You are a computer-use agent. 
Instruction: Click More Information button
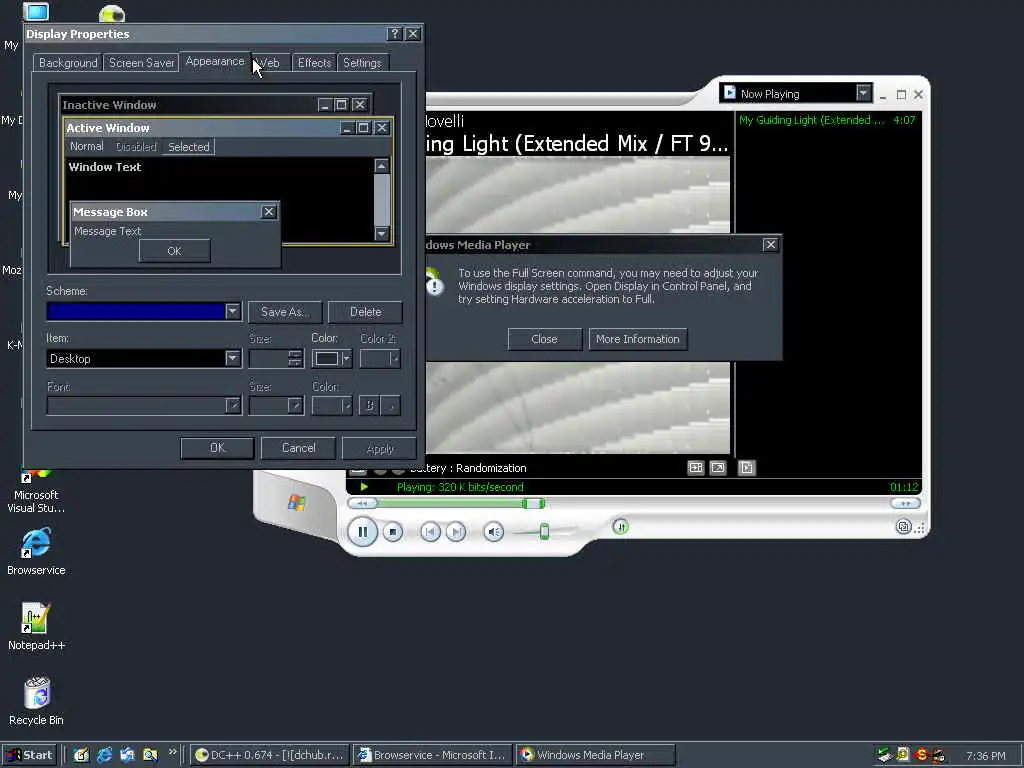637,339
